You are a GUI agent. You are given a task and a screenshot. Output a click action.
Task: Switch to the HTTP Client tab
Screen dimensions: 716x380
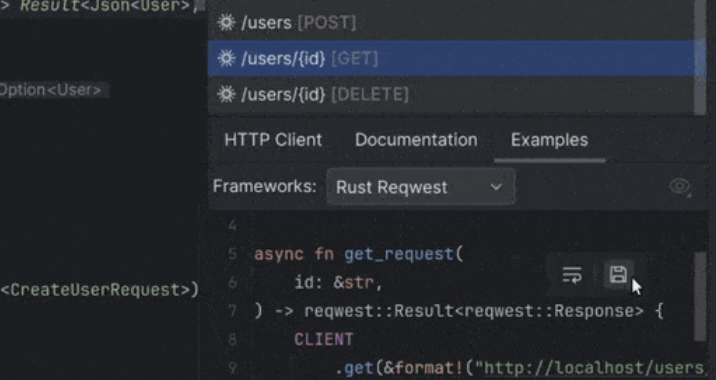273,140
